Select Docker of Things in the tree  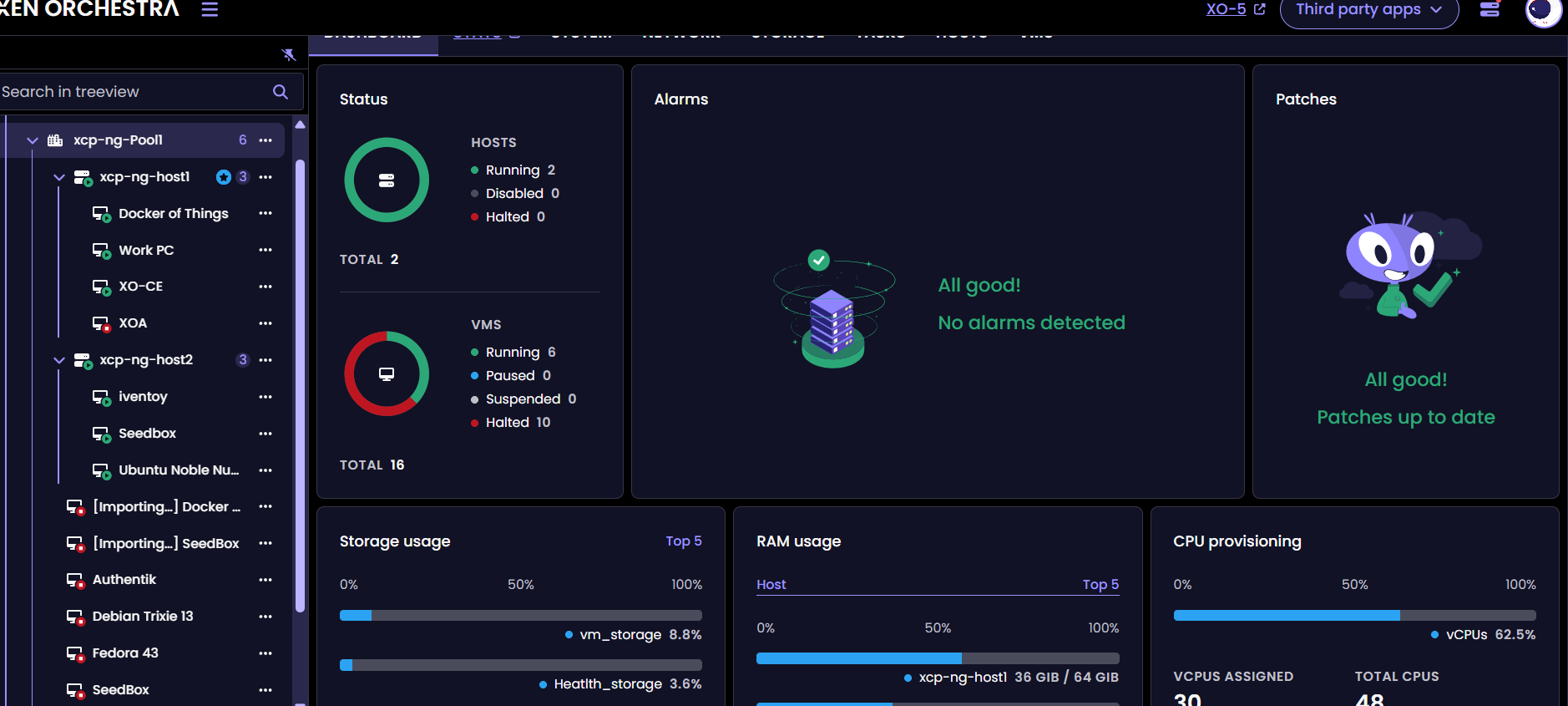173,214
